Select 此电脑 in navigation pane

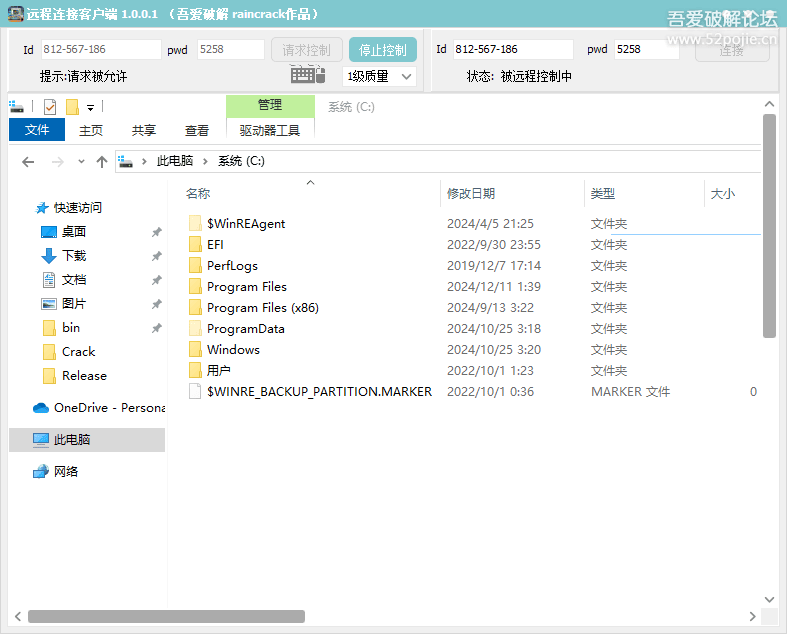point(87,440)
